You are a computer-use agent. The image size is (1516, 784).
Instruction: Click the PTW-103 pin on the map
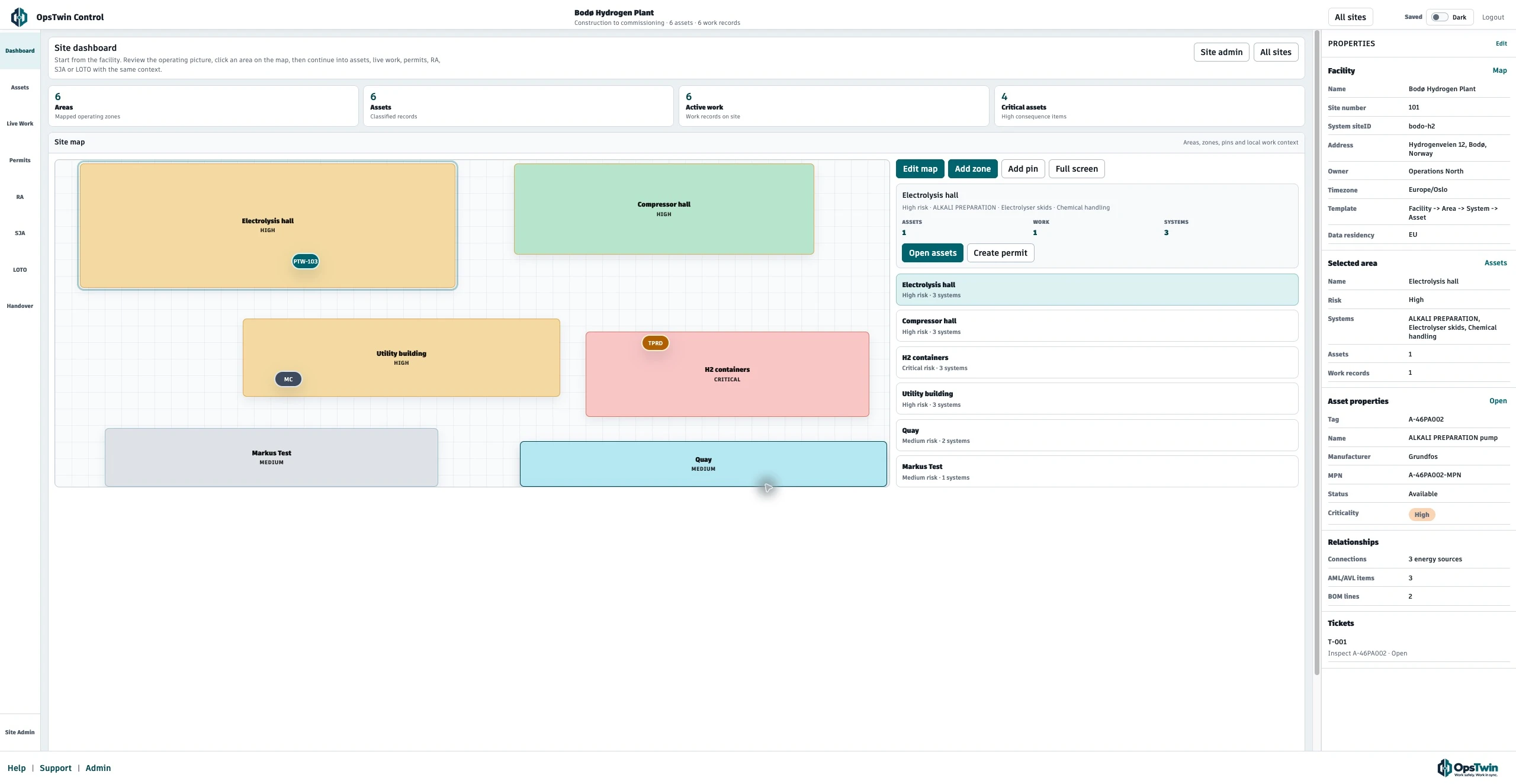(x=306, y=261)
